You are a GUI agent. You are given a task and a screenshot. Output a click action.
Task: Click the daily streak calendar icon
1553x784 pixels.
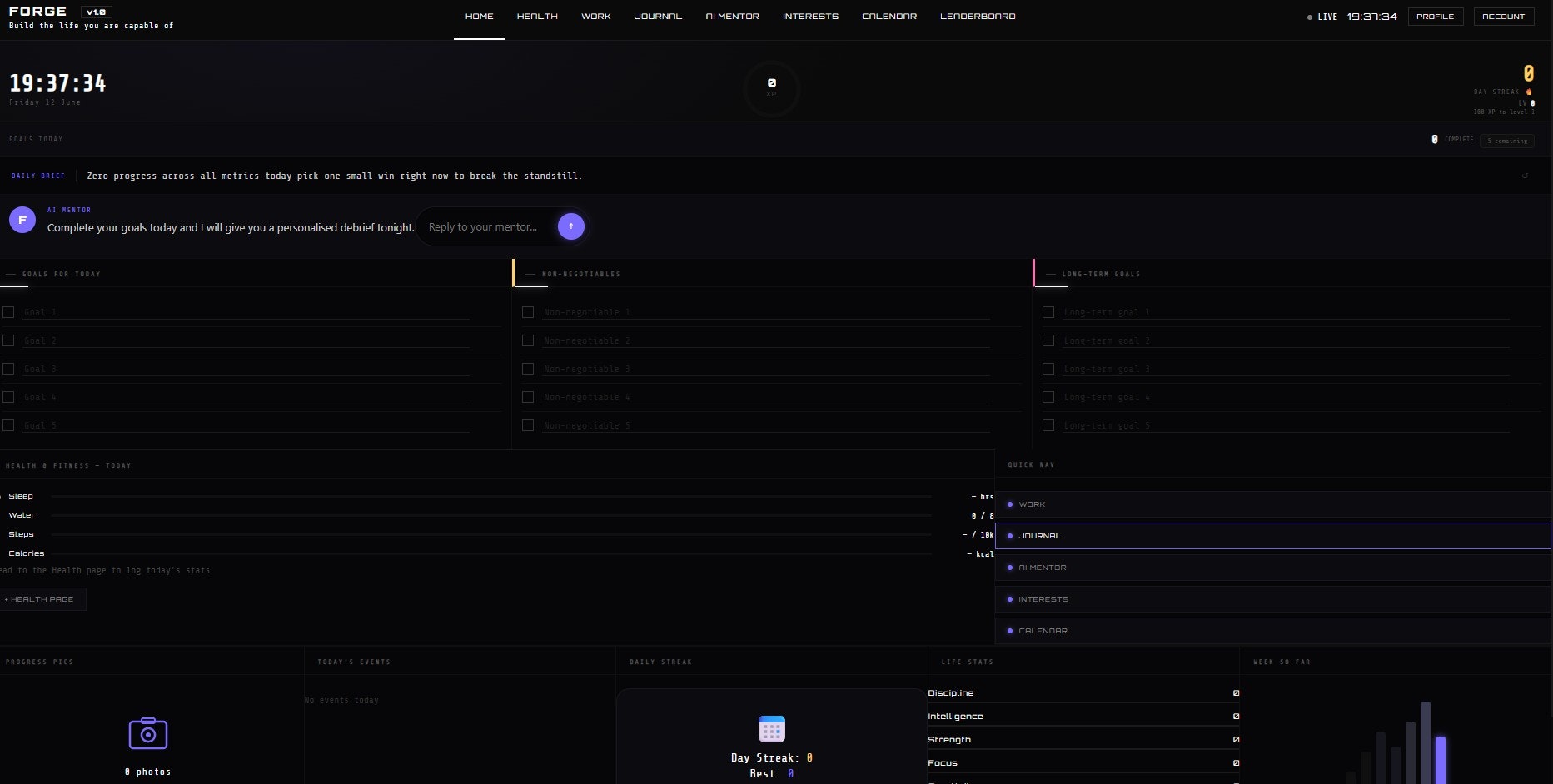tap(772, 728)
